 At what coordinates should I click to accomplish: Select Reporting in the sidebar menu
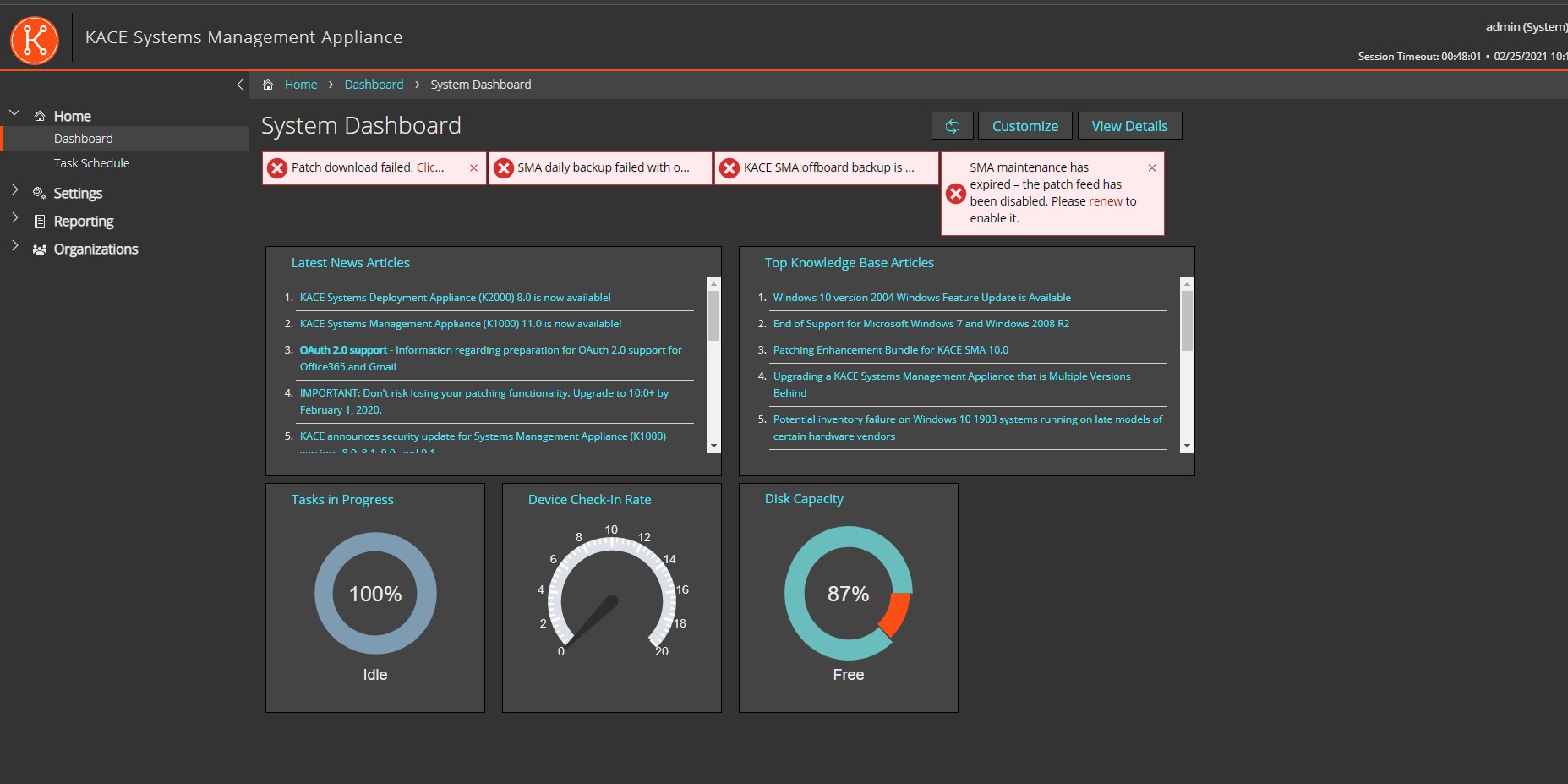(x=84, y=221)
